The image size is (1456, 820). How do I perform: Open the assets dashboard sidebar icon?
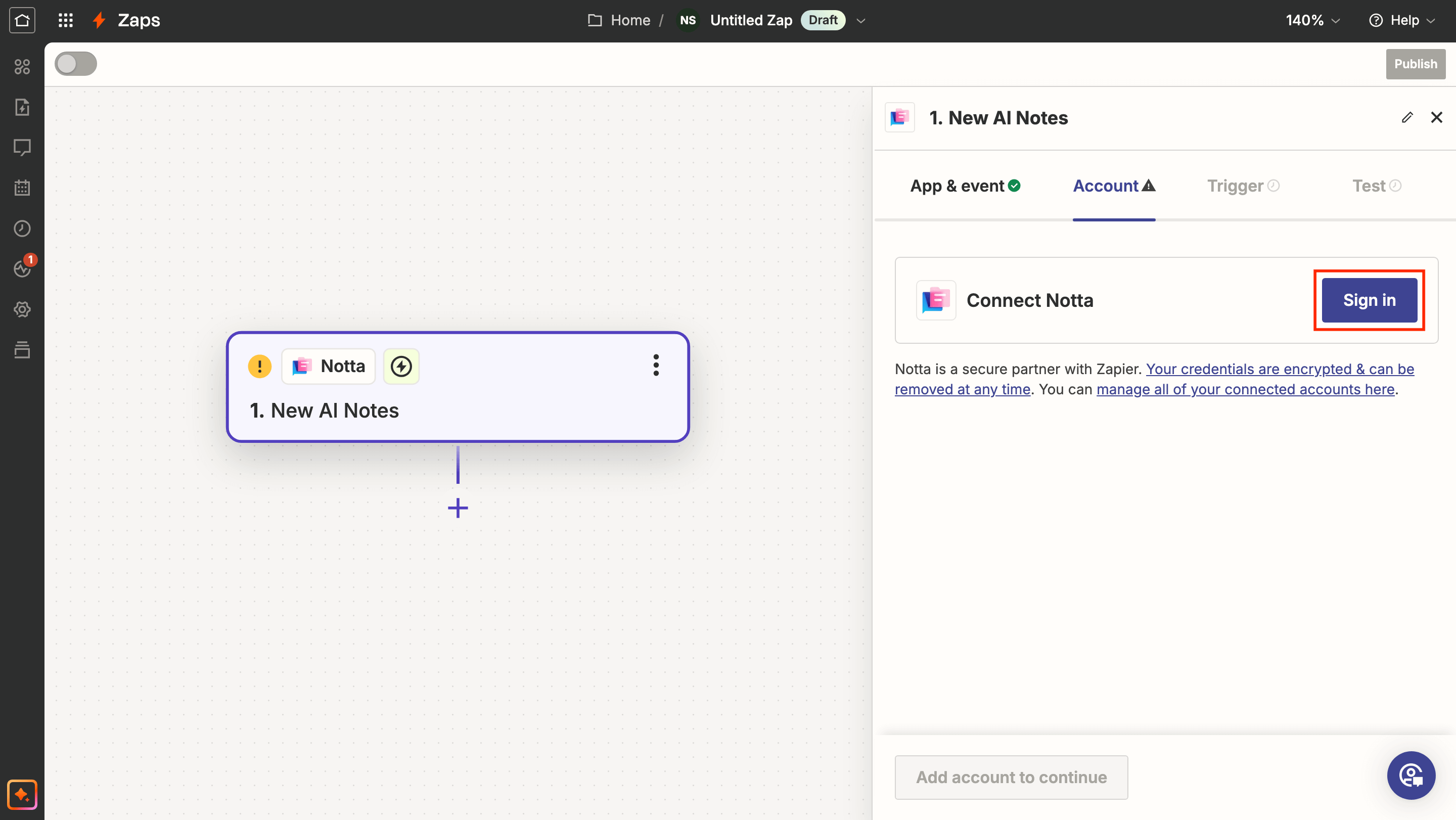coord(22,67)
